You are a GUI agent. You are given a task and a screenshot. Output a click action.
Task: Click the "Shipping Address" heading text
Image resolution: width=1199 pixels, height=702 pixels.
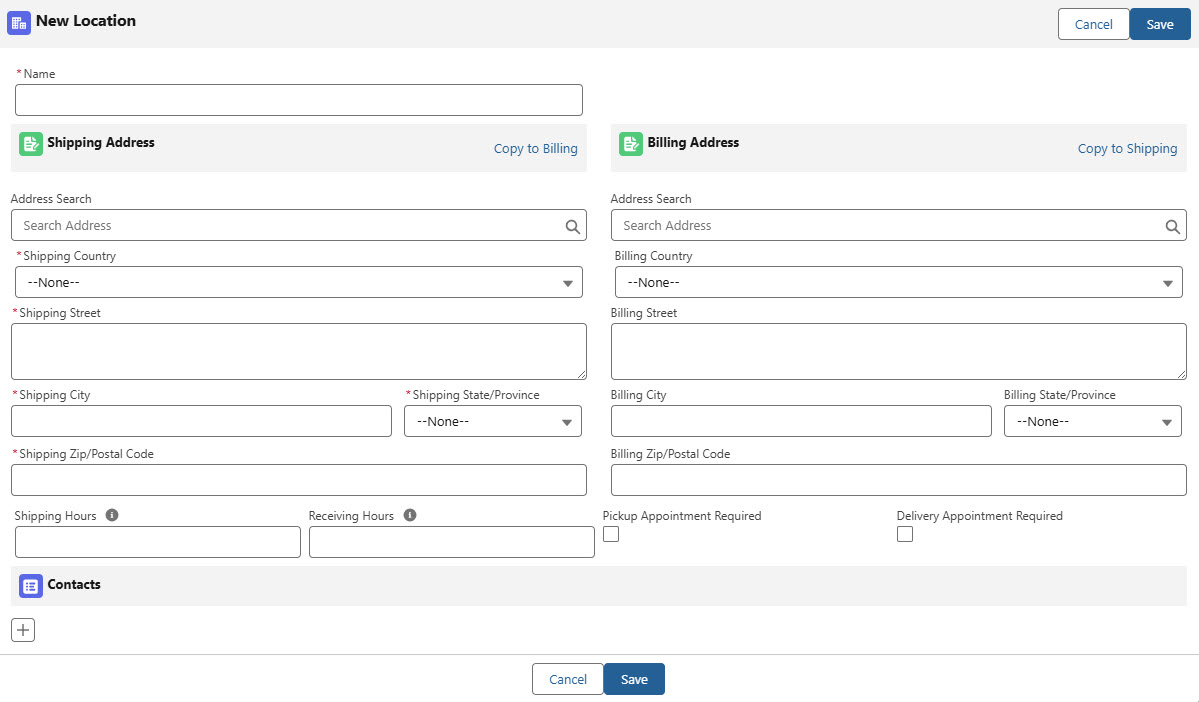[101, 142]
